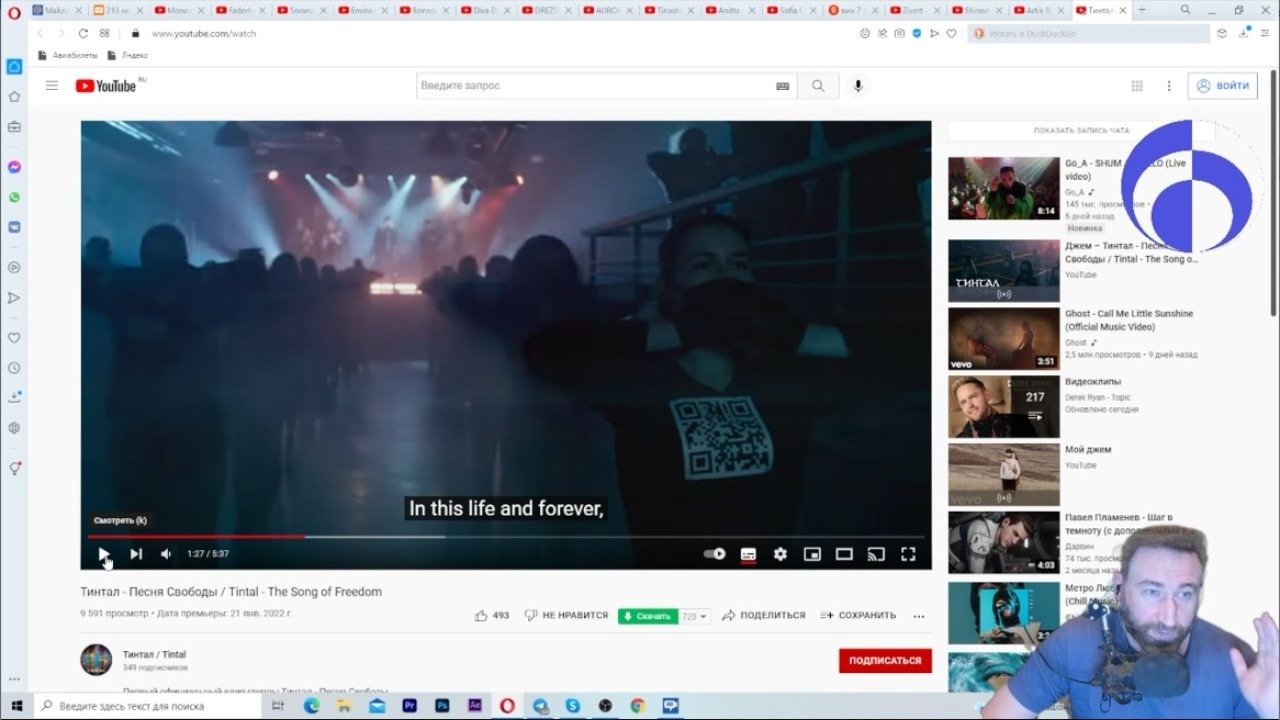Open YouTube settings three-dot menu
Image resolution: width=1280 pixels, height=720 pixels.
coord(1169,86)
